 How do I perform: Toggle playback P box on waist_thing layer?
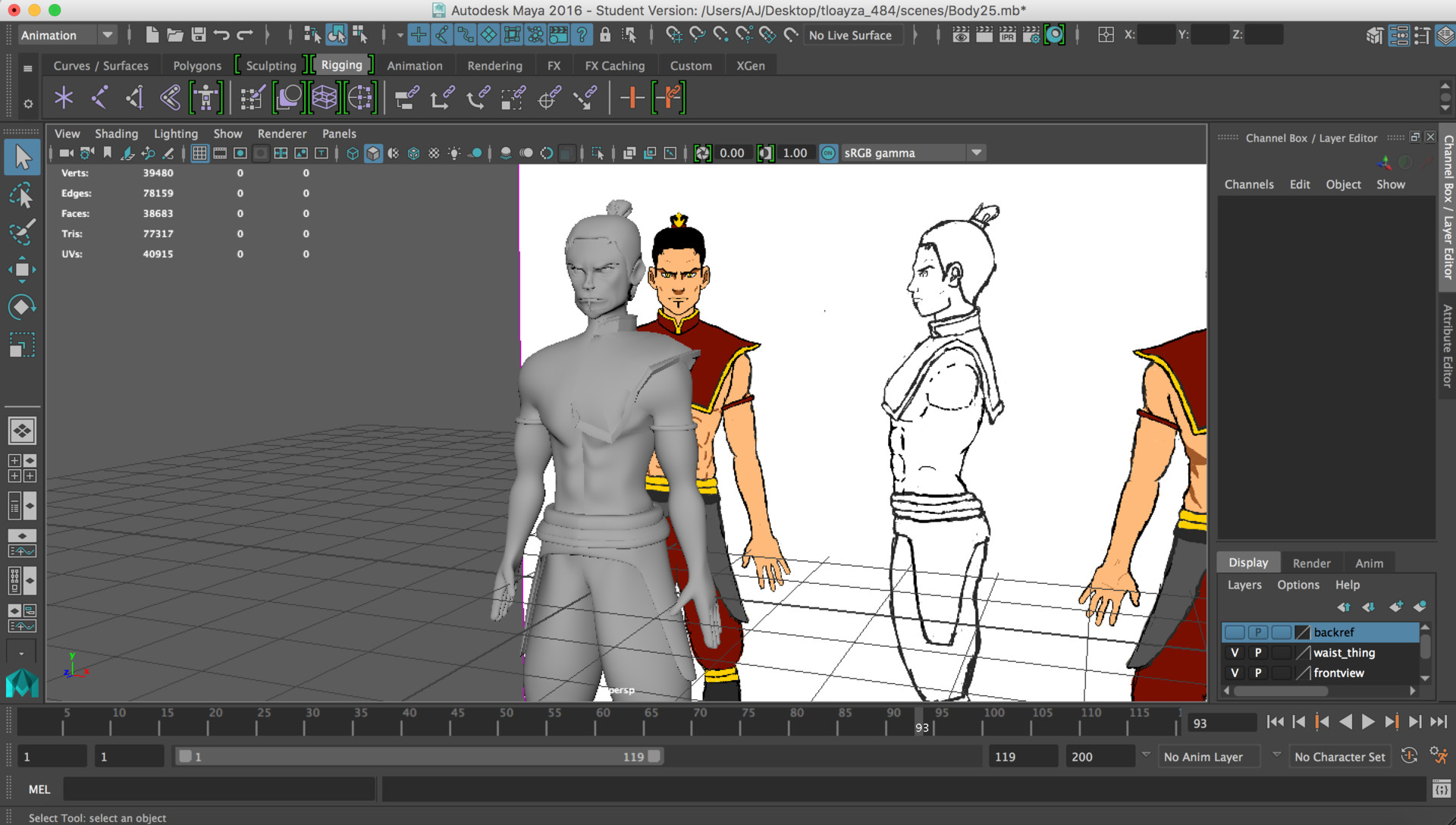coord(1258,653)
